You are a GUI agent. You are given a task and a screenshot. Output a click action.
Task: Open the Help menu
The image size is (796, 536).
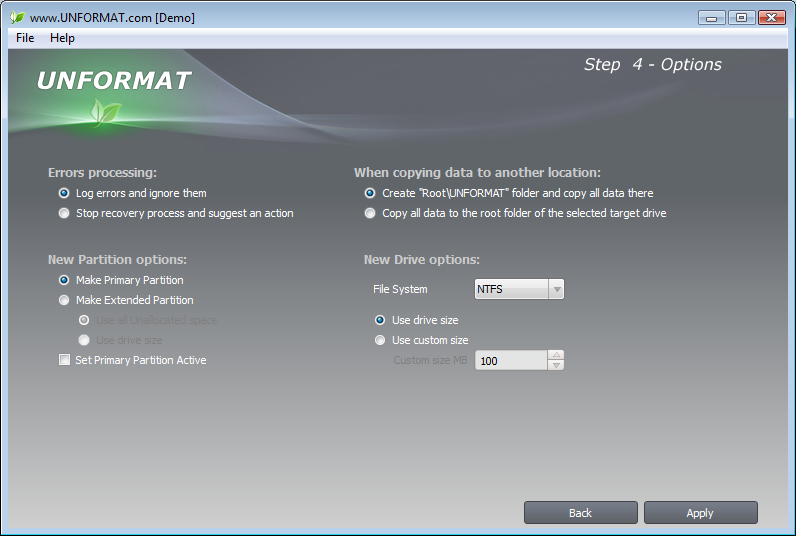(x=62, y=38)
